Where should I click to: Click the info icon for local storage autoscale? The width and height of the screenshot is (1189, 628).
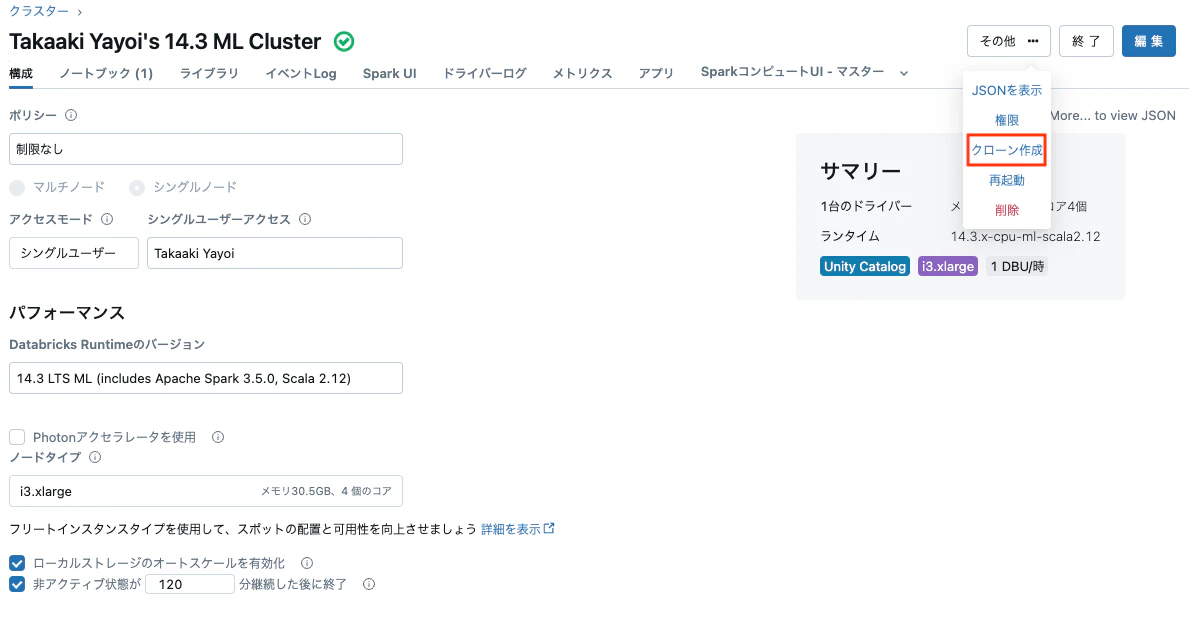click(x=307, y=563)
